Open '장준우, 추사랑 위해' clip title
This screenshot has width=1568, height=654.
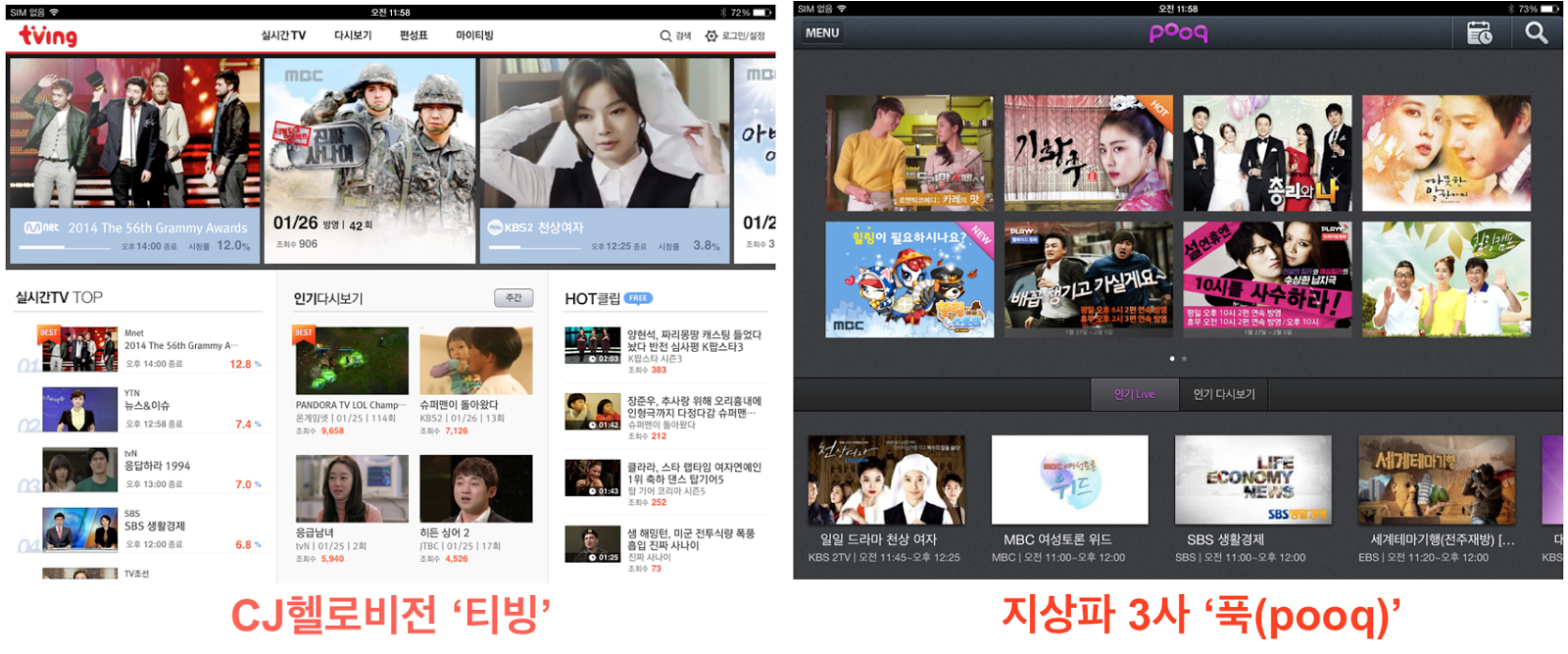pos(694,407)
